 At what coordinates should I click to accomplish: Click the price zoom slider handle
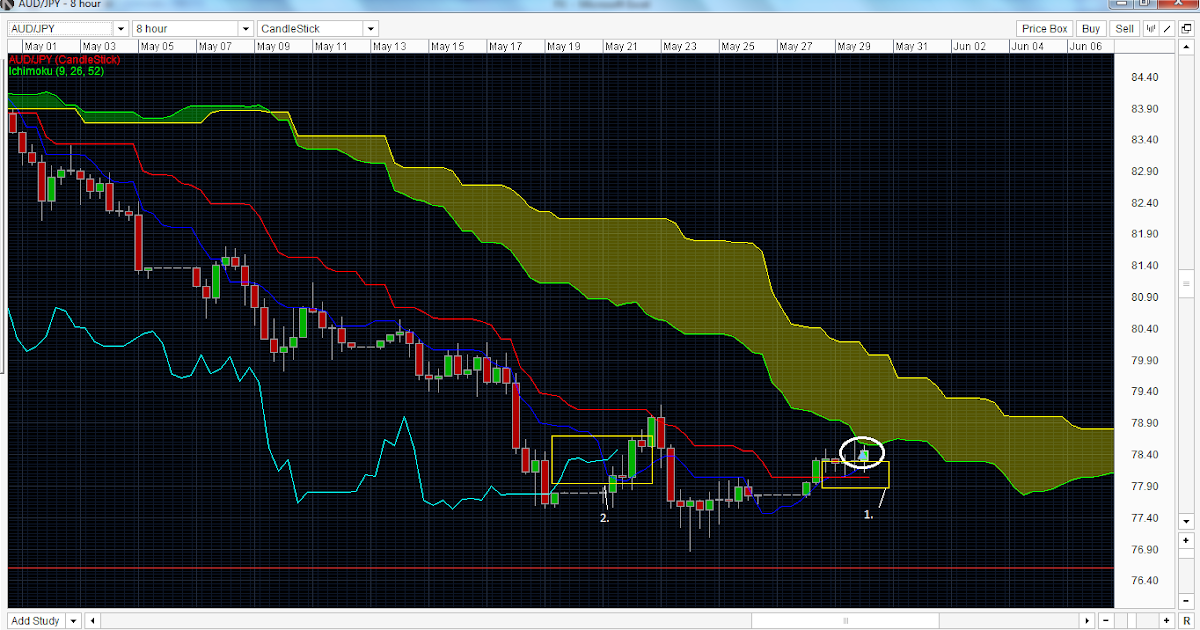click(x=1186, y=553)
